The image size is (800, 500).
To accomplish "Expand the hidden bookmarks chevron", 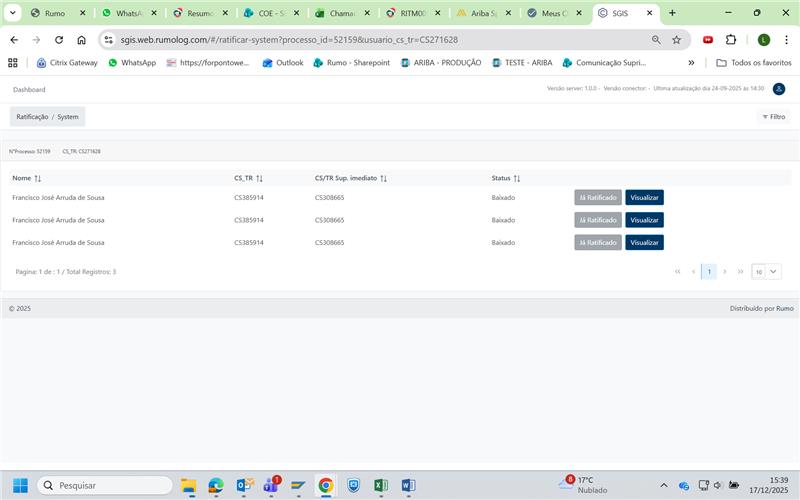I will click(x=691, y=62).
